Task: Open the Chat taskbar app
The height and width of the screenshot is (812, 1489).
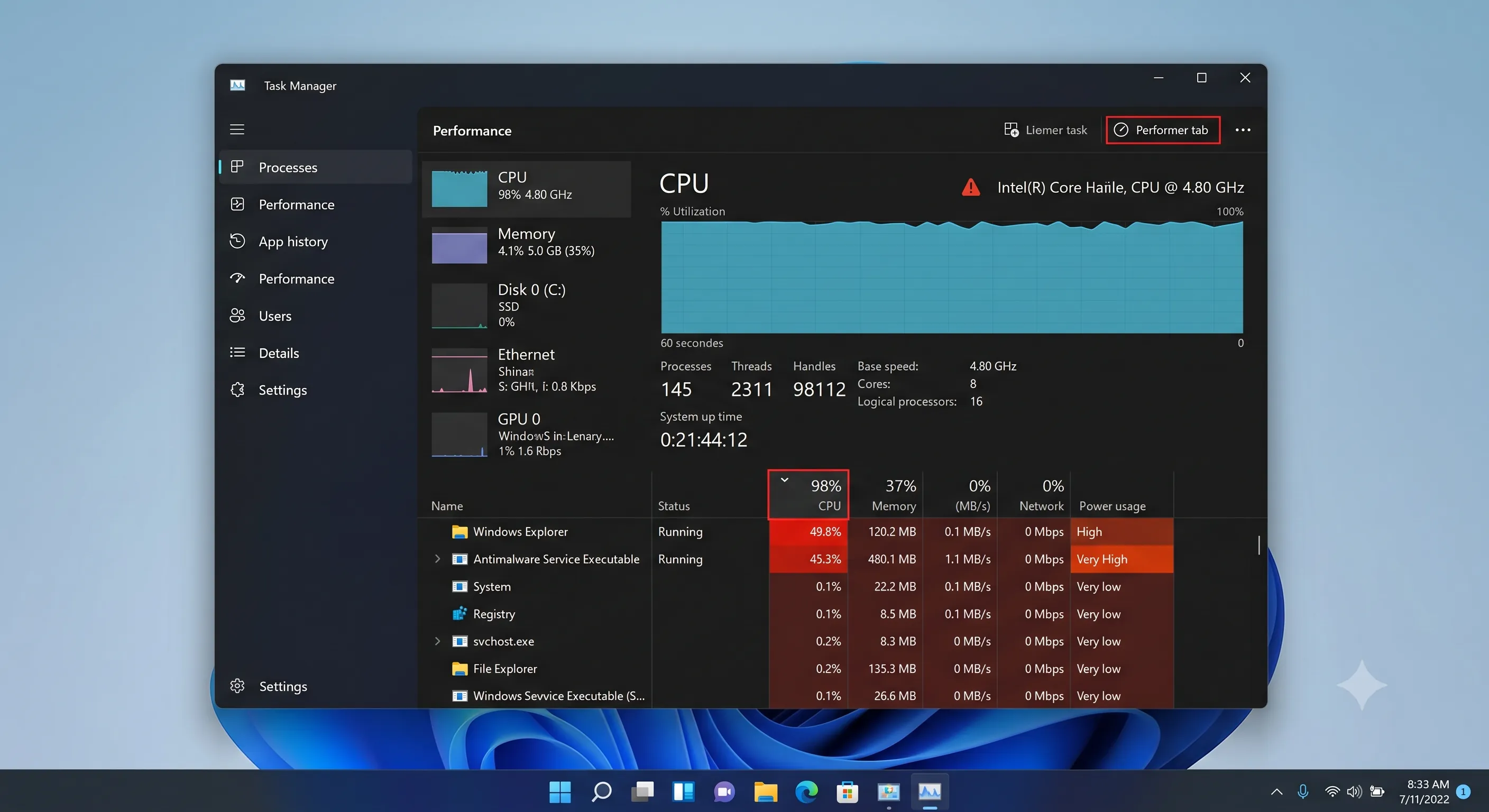Action: pos(724,791)
